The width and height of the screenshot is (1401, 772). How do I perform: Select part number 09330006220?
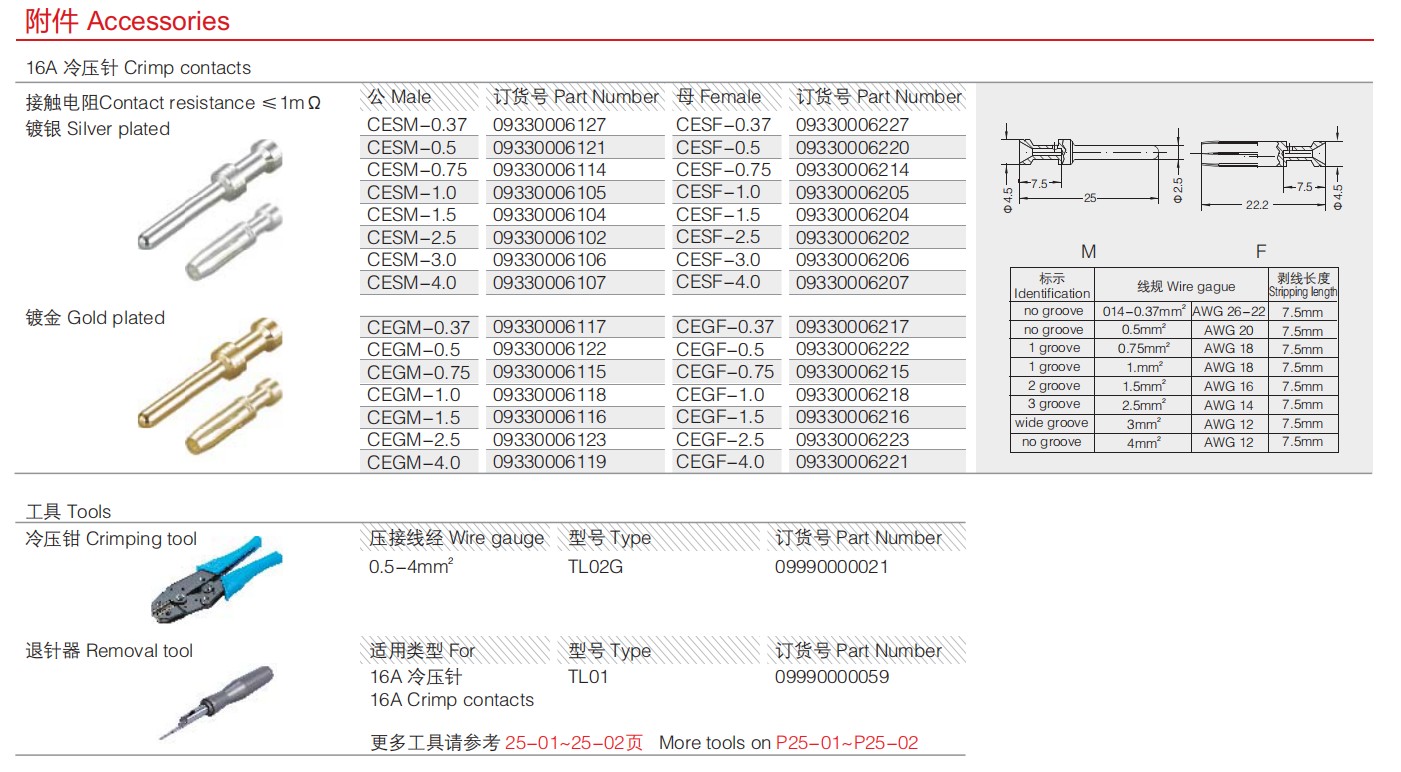point(852,148)
